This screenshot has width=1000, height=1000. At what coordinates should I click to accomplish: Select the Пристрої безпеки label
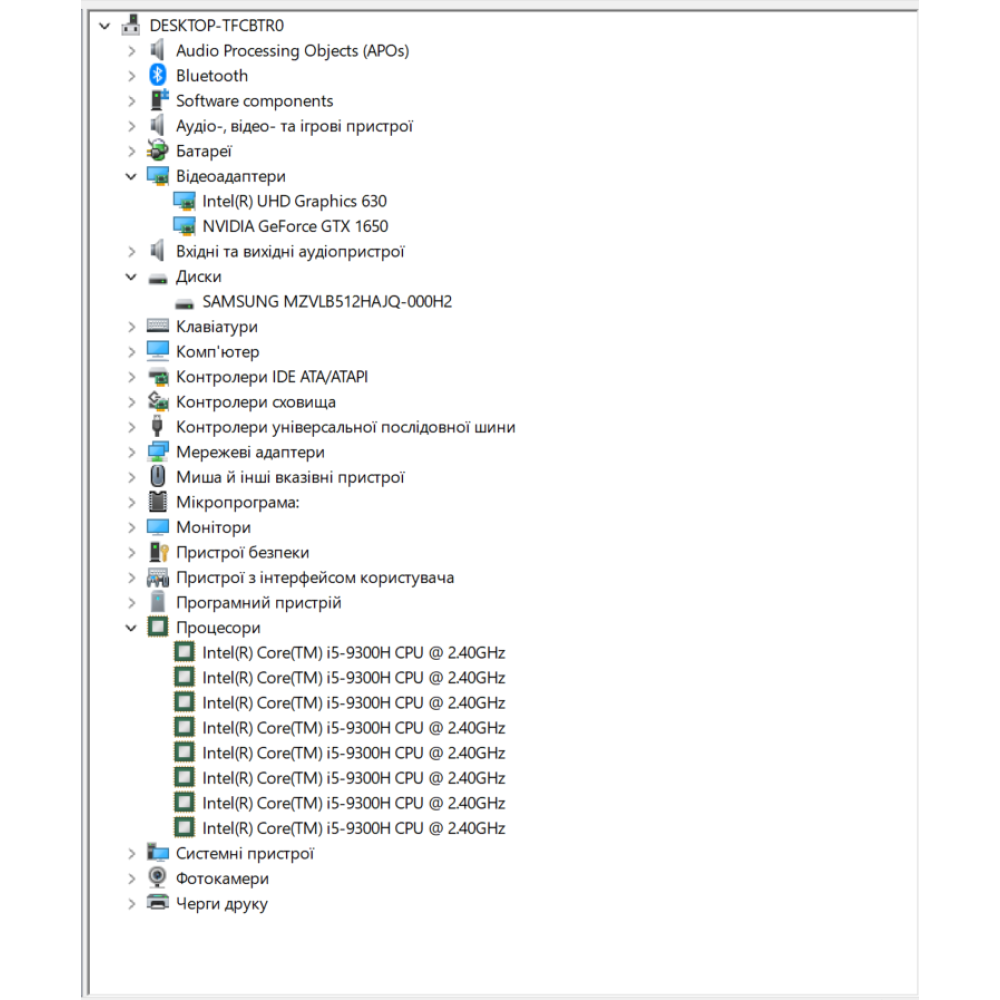(x=242, y=553)
